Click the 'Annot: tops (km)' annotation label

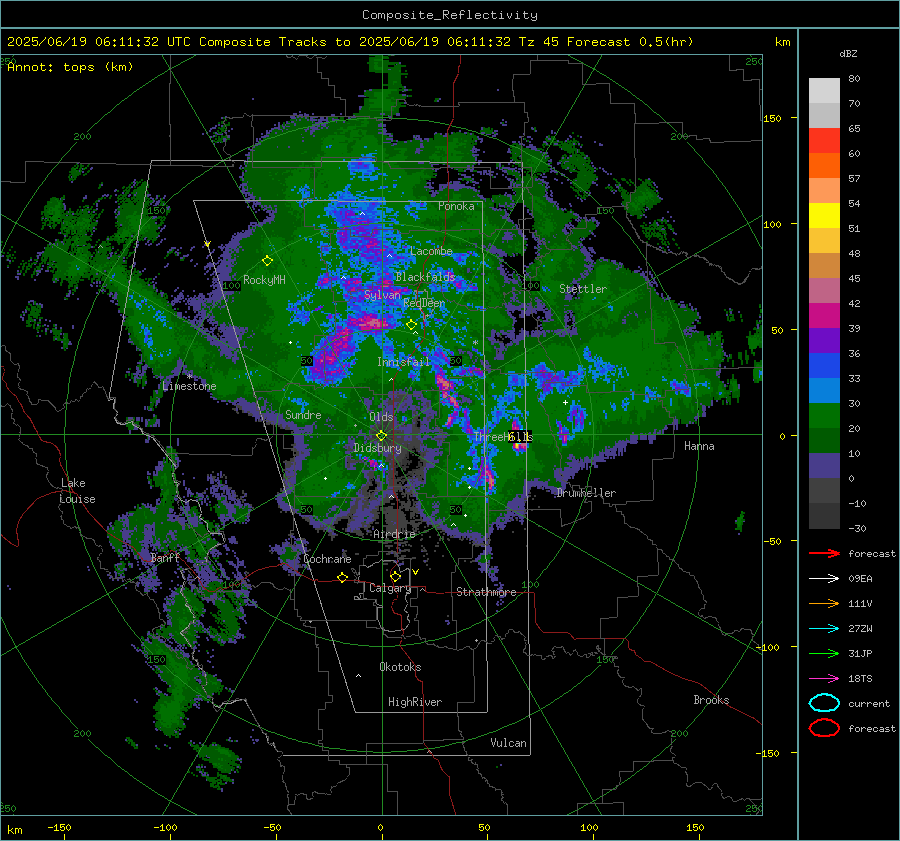[70, 67]
